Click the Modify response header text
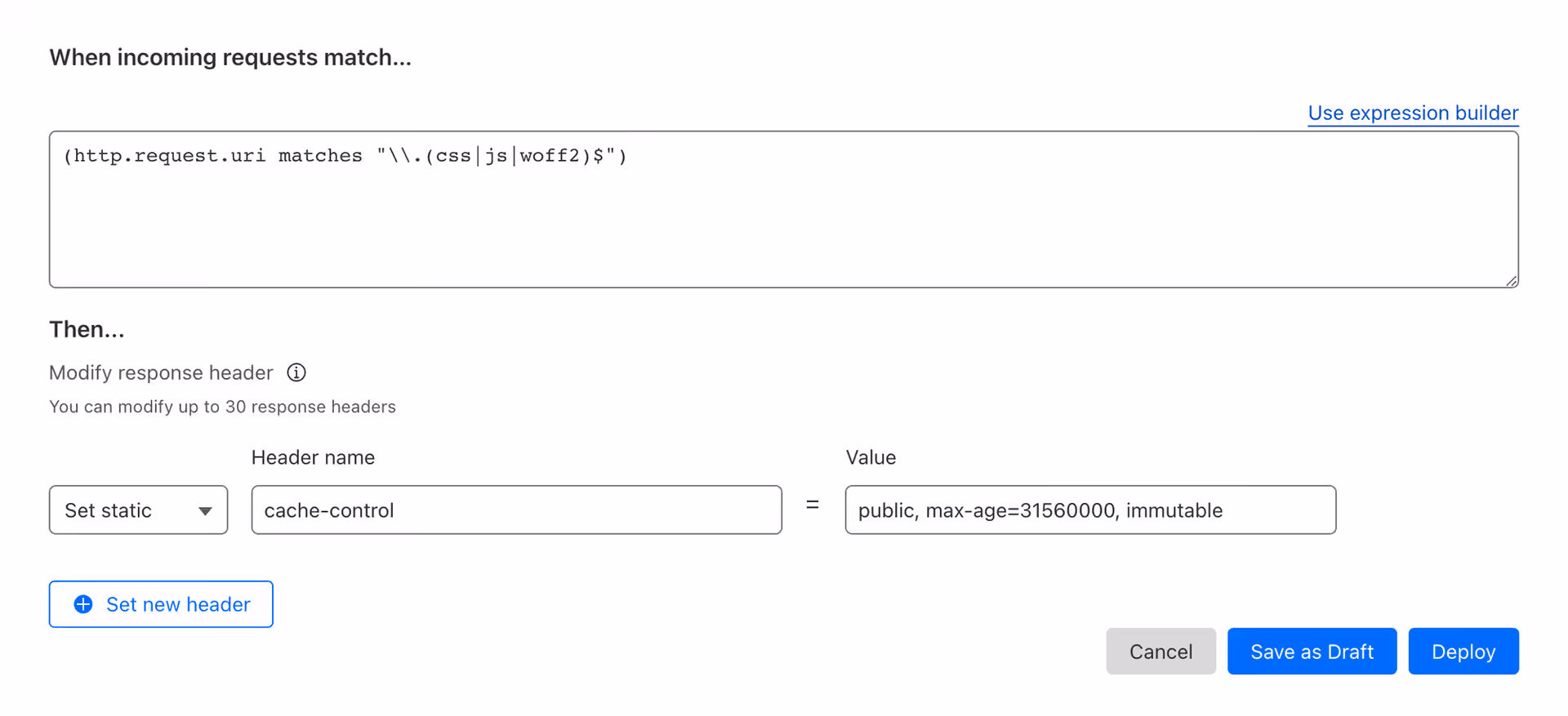Viewport: 1568px width, 716px height. (161, 372)
